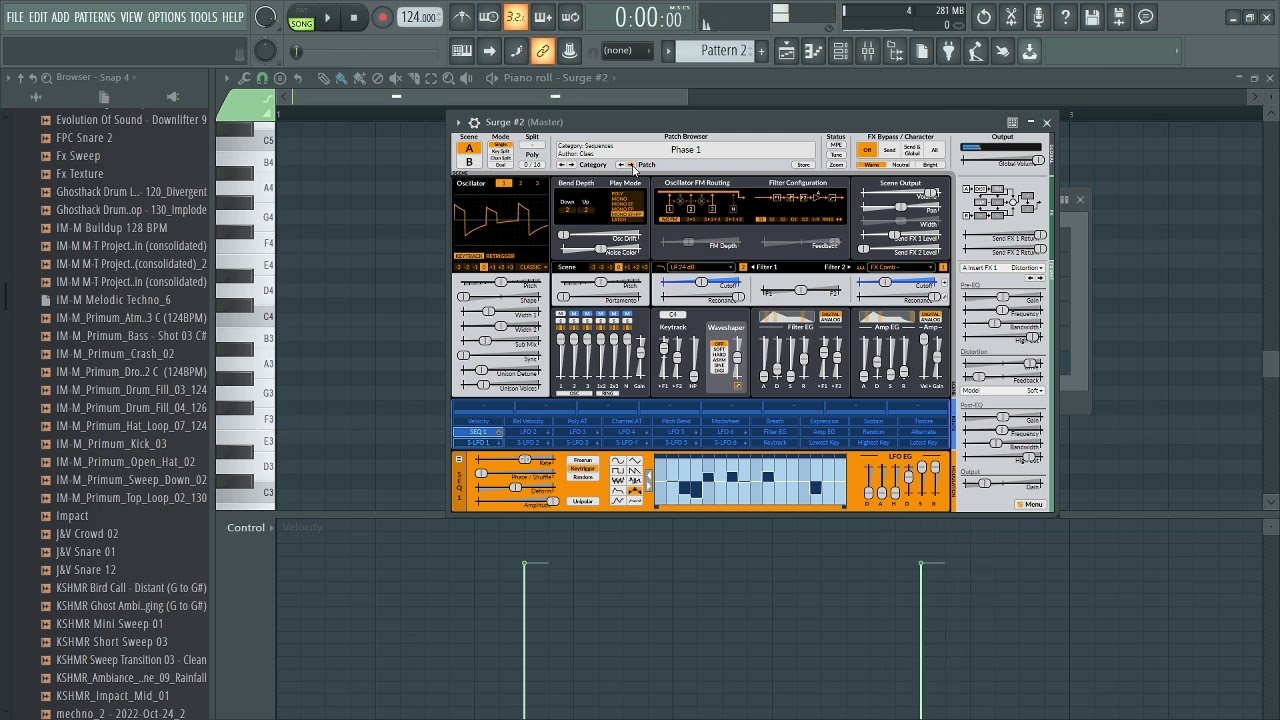Open the plugin picker plug icon
The width and height of the screenshot is (1280, 720).
click(x=949, y=51)
